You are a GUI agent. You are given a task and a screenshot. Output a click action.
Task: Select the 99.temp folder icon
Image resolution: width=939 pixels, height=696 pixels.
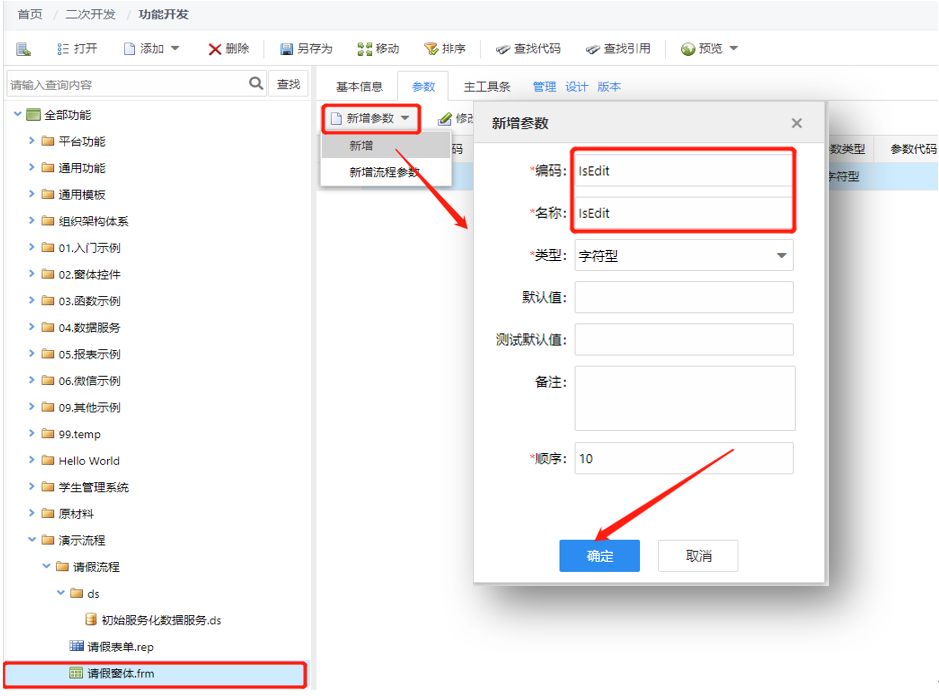click(48, 434)
